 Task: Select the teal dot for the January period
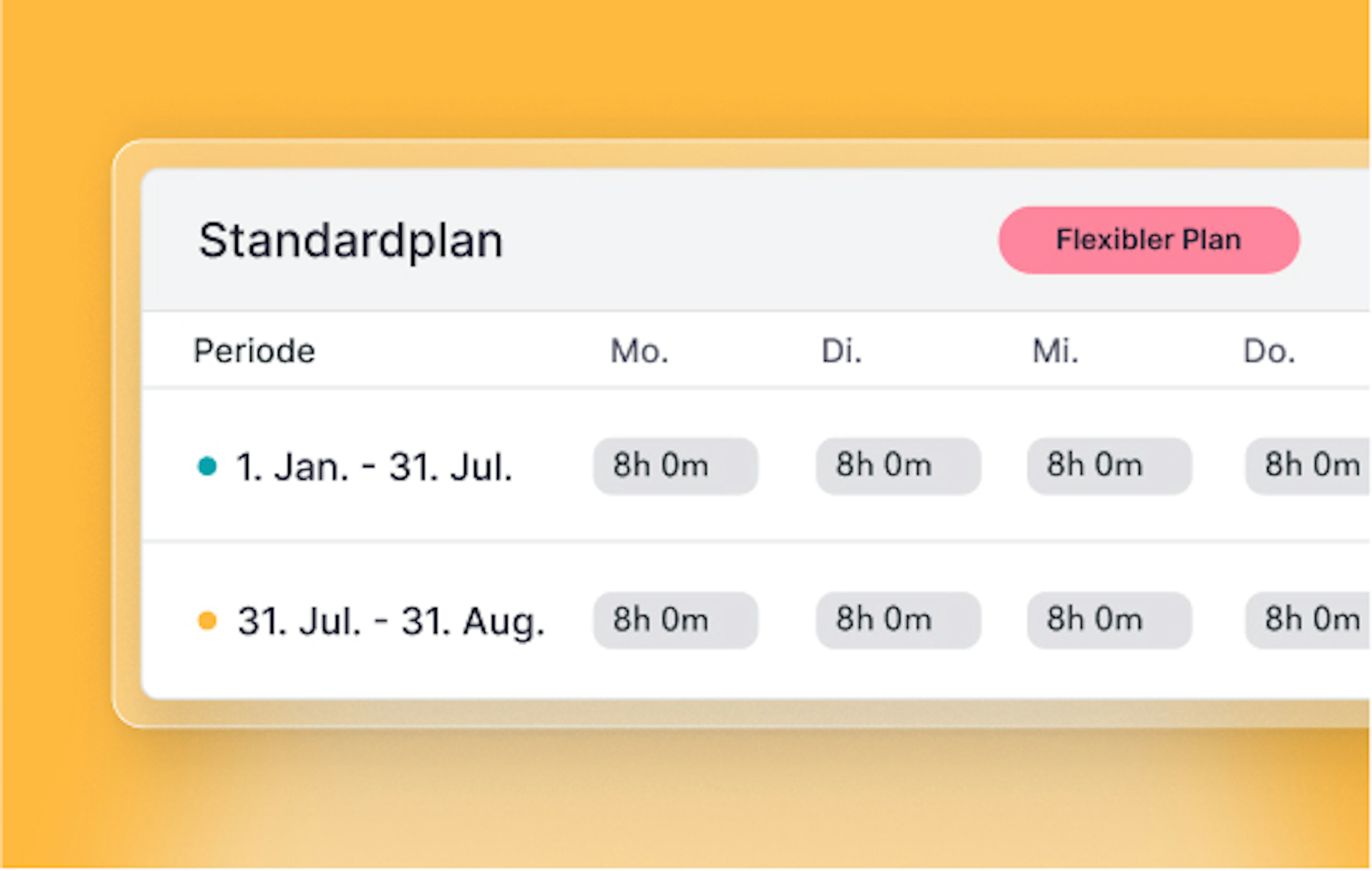tap(207, 466)
